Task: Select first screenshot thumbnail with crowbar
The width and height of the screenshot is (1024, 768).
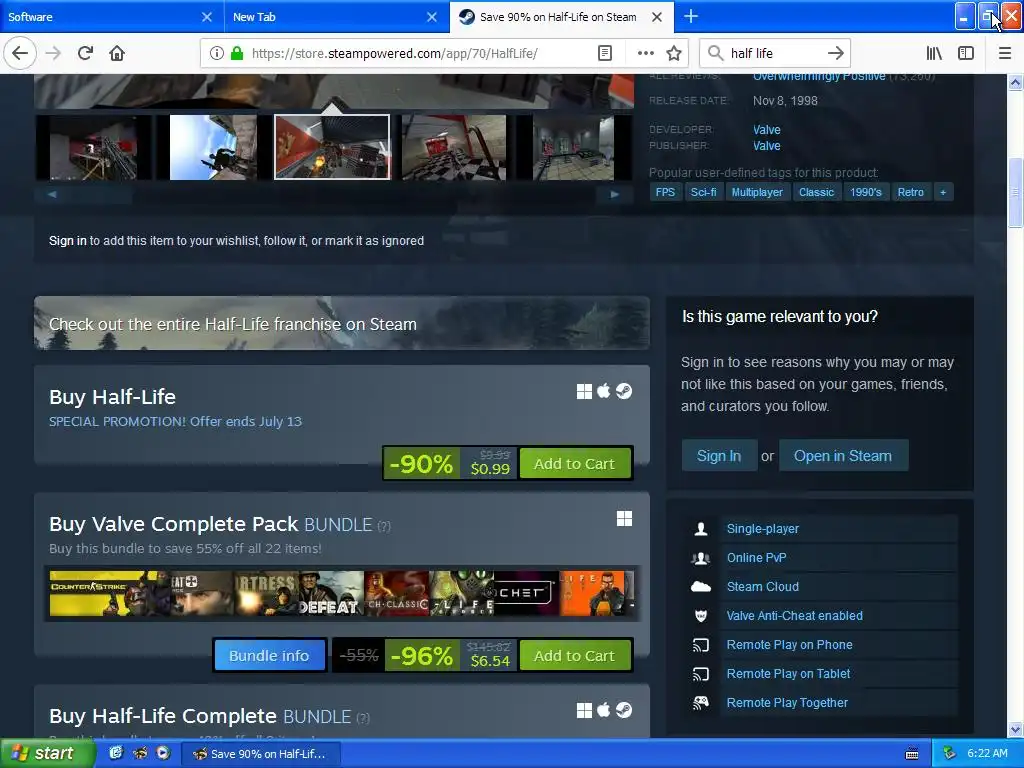Action: pyautogui.click(x=93, y=147)
